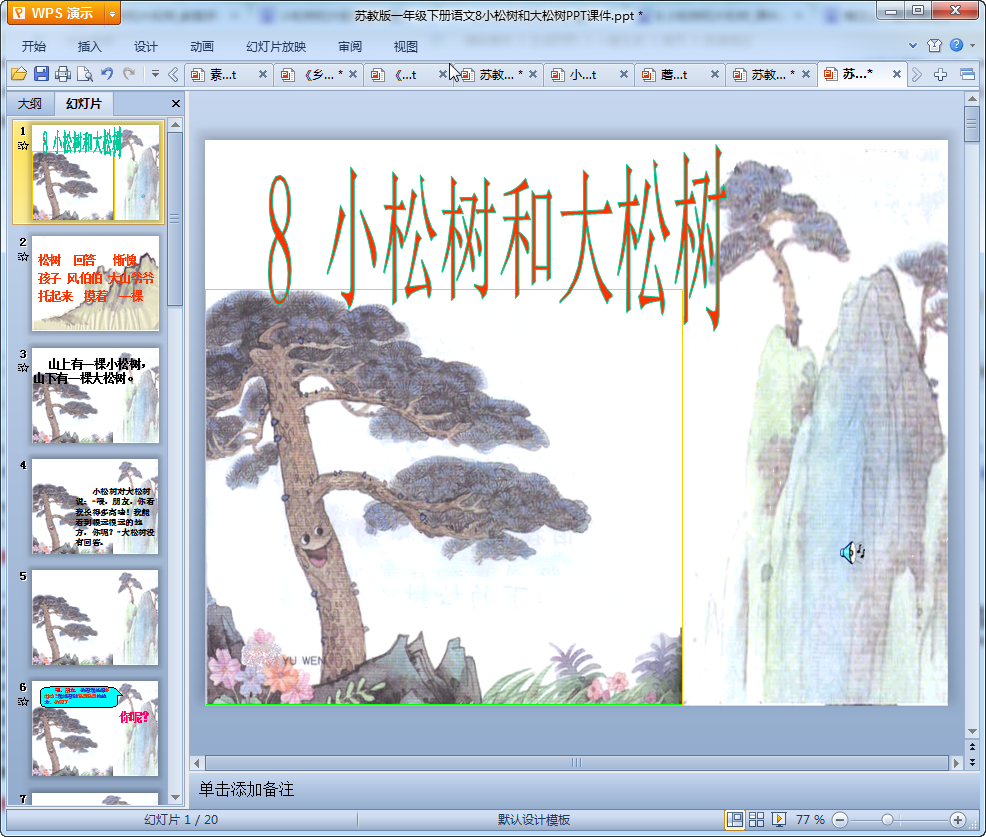Click thumbnail panel scroll up arrow

pos(175,125)
